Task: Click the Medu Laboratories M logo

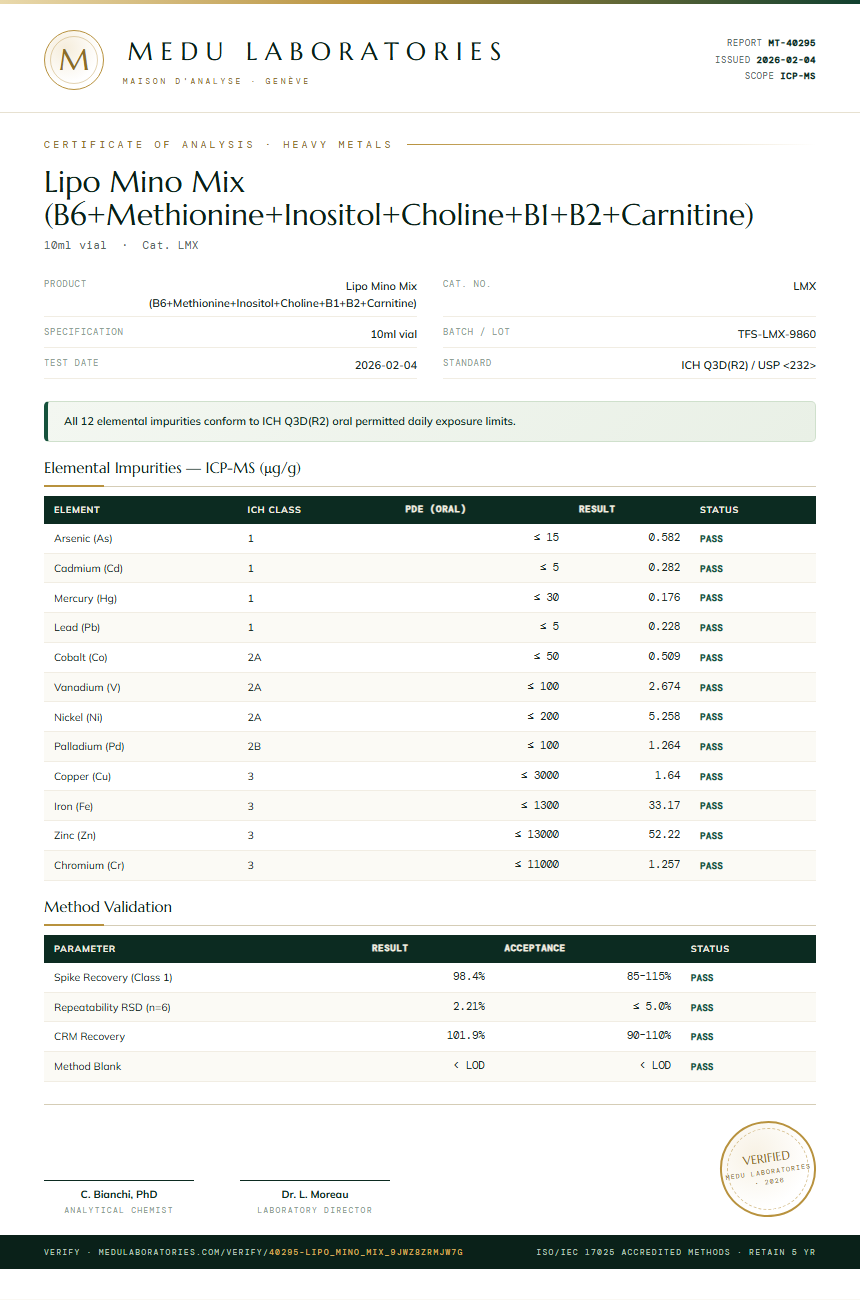Action: (74, 60)
